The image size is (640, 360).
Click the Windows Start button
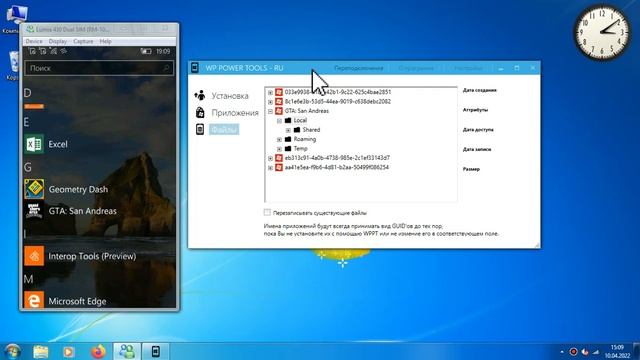[x=13, y=351]
